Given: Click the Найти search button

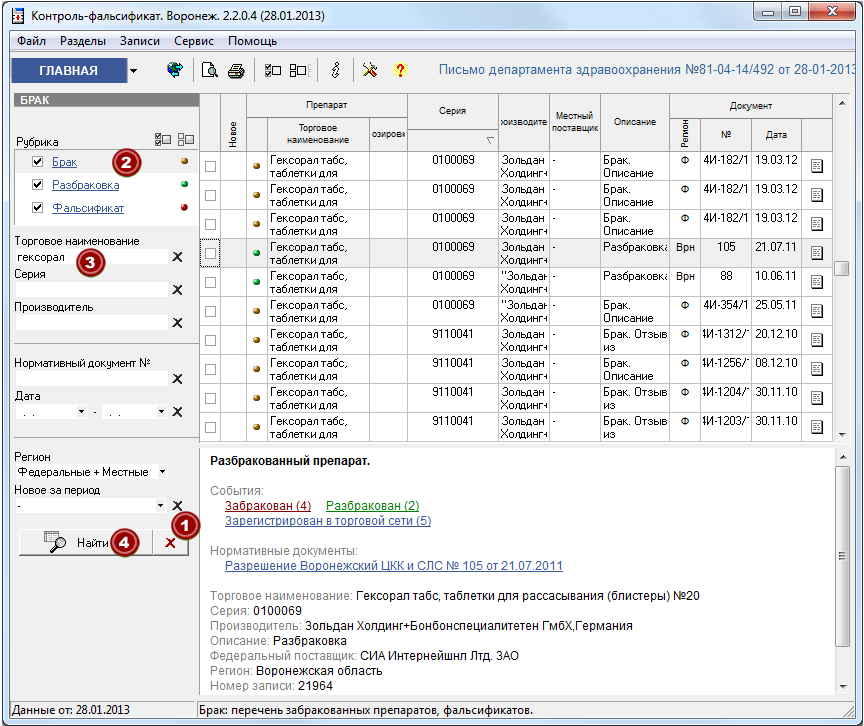Looking at the screenshot, I should click(x=85, y=543).
